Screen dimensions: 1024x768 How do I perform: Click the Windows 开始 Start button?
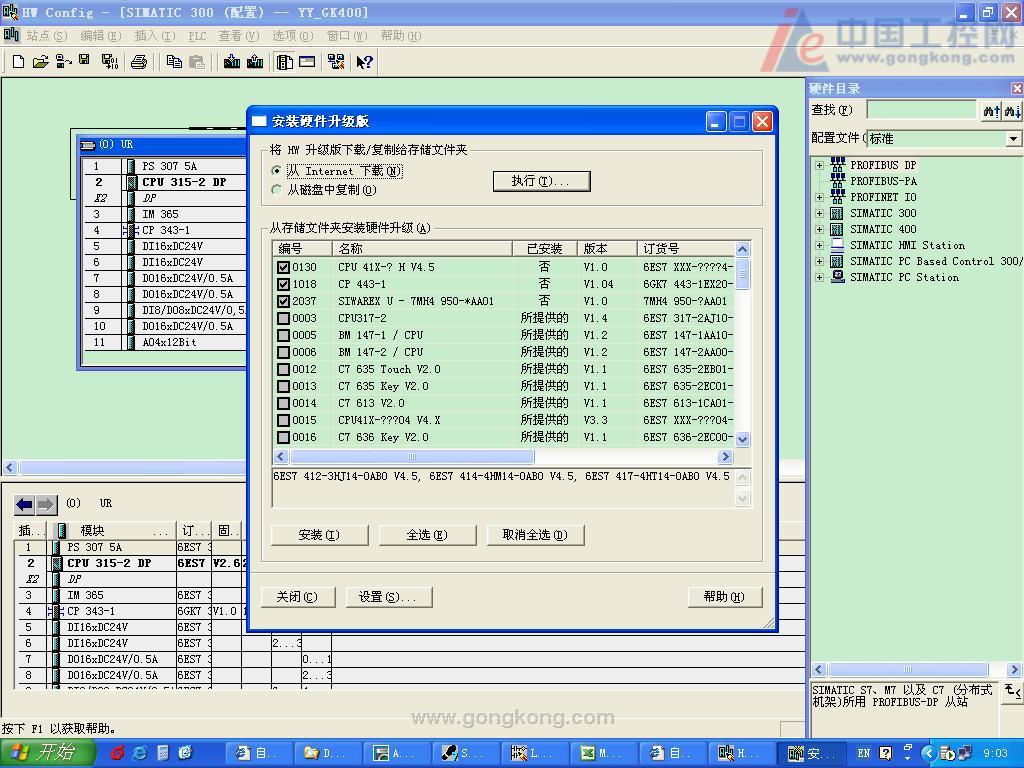(x=46, y=753)
